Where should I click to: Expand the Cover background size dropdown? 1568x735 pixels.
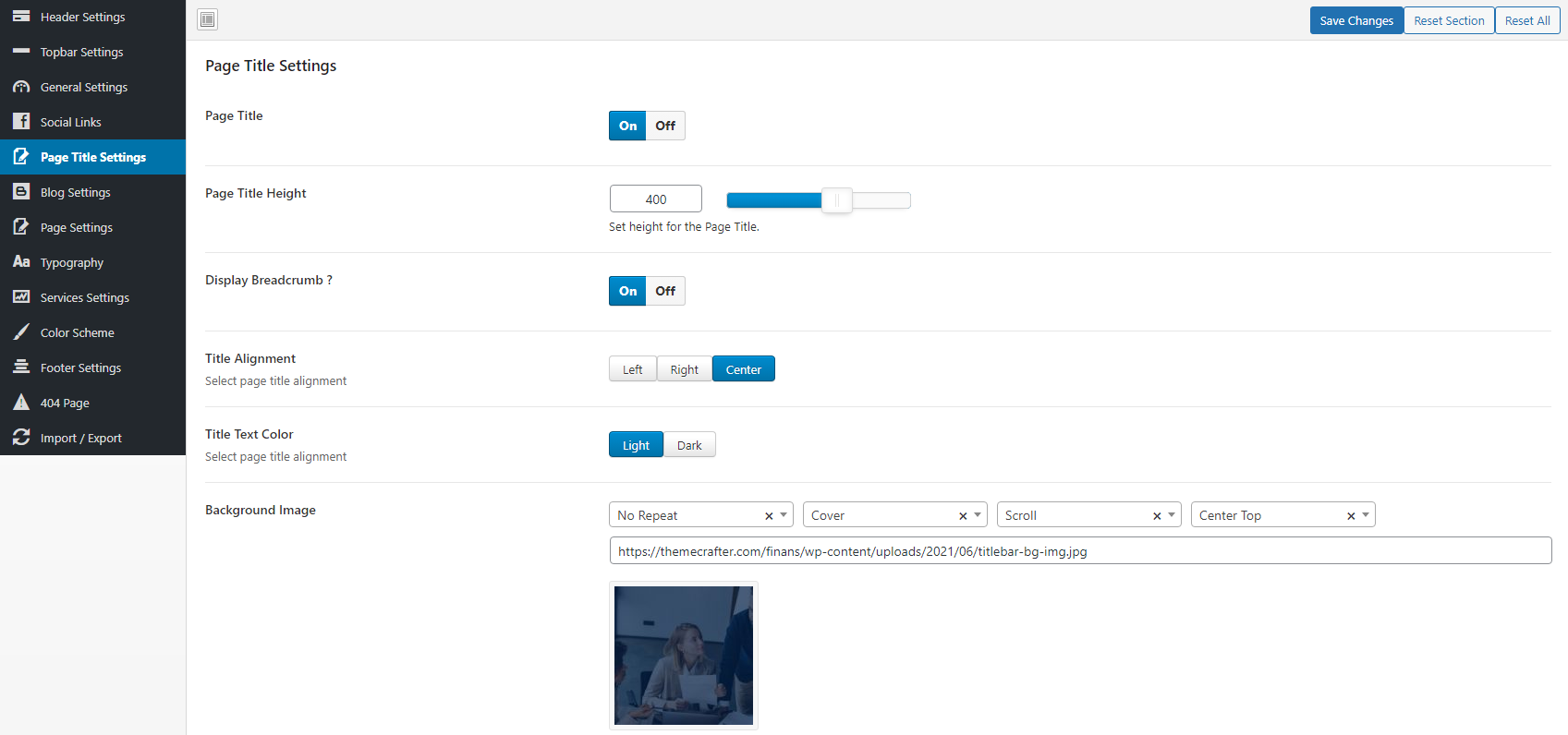click(x=978, y=515)
